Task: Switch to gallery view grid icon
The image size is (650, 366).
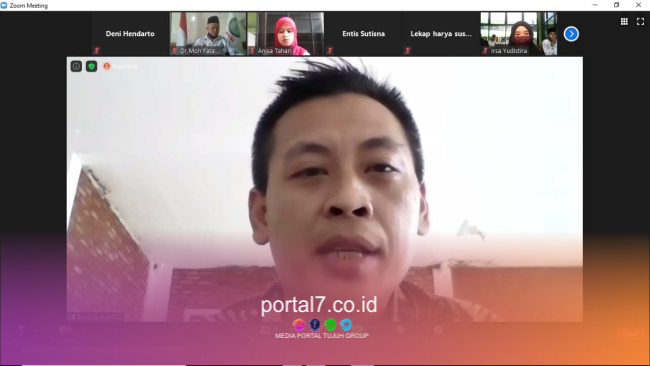Action: pos(624,22)
